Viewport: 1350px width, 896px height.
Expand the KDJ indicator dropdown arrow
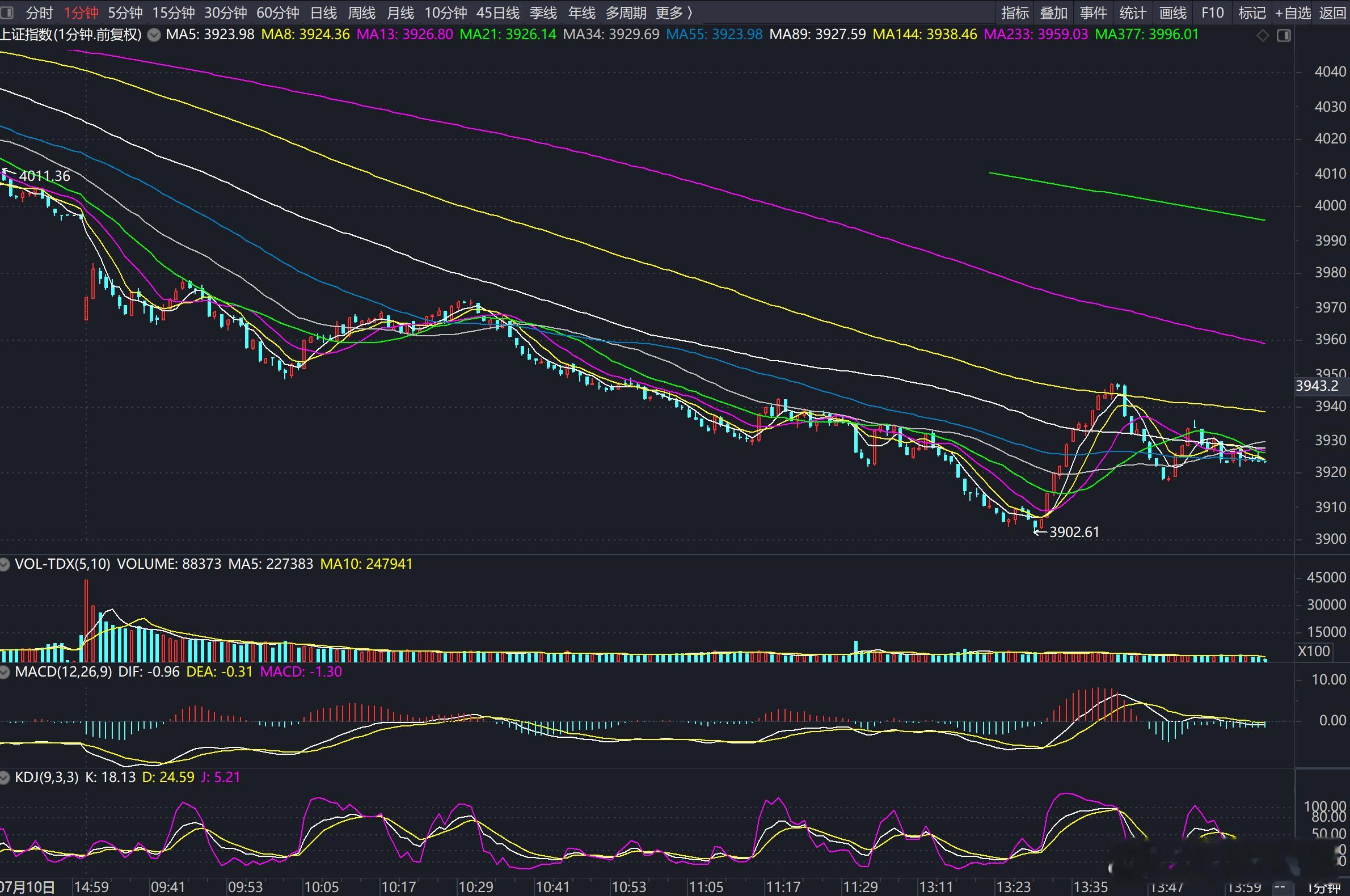click(5, 777)
